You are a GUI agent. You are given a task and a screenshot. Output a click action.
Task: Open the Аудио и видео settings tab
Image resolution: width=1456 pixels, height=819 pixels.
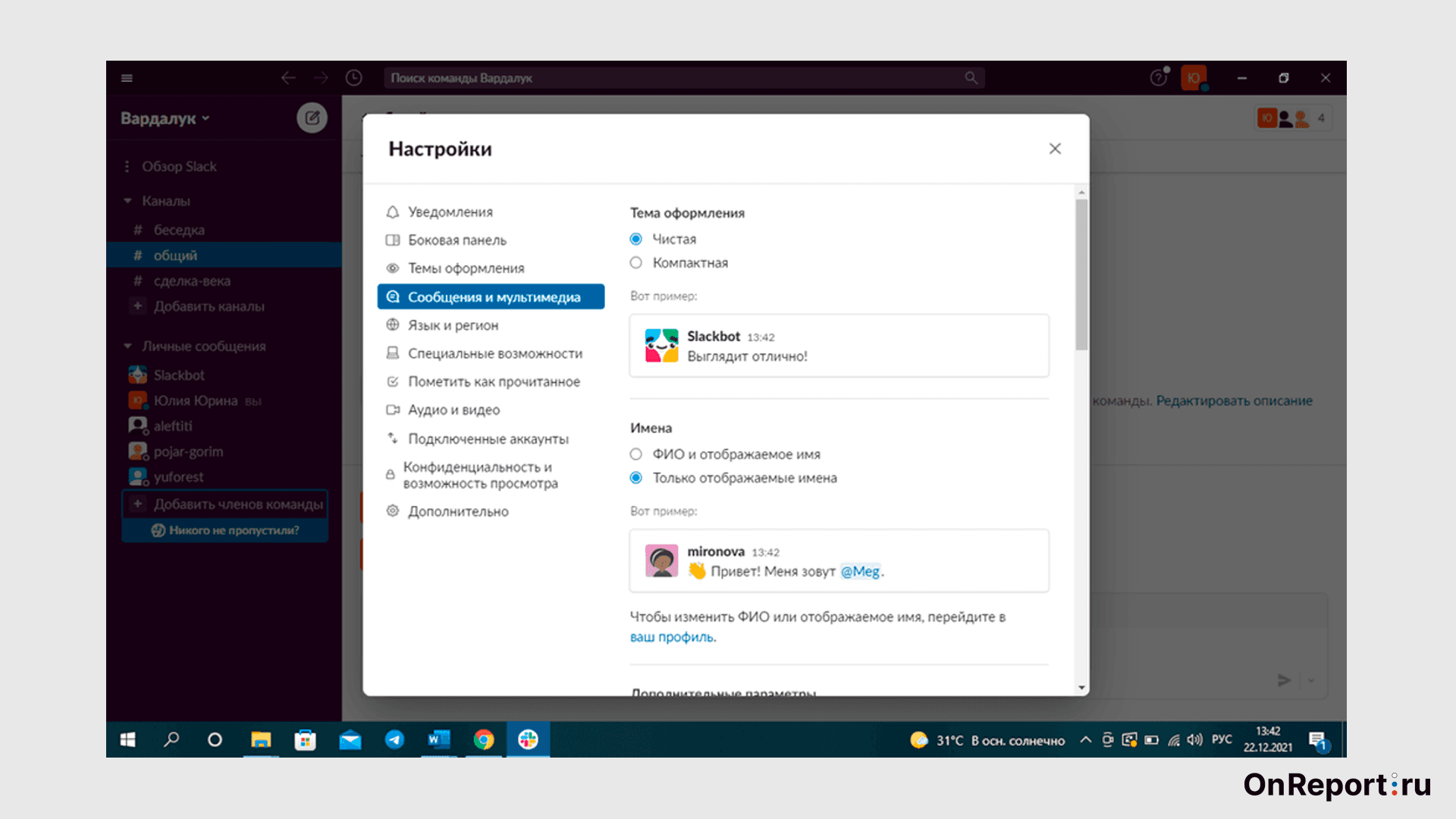(x=491, y=410)
